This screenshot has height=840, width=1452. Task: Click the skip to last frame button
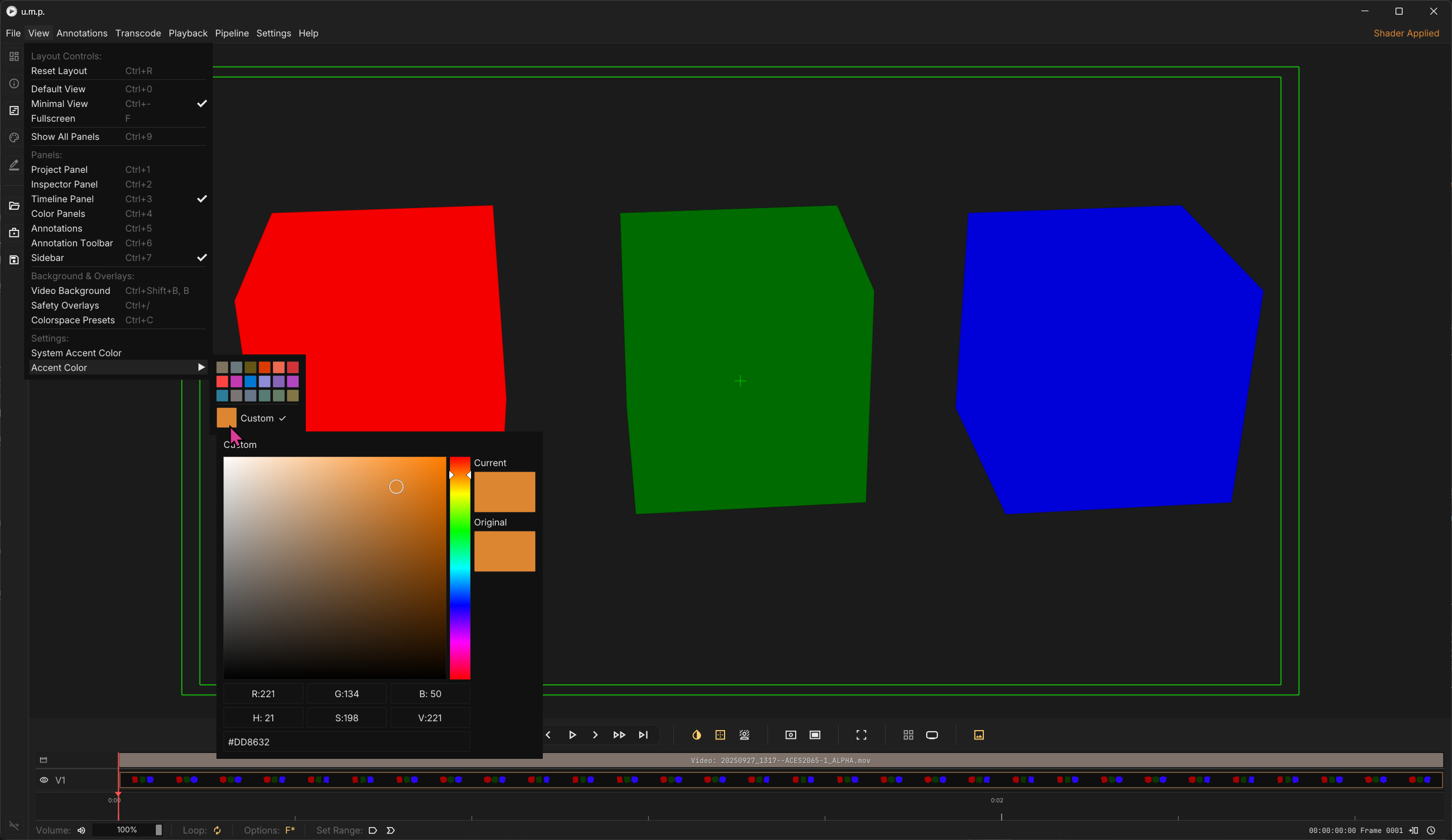[642, 735]
